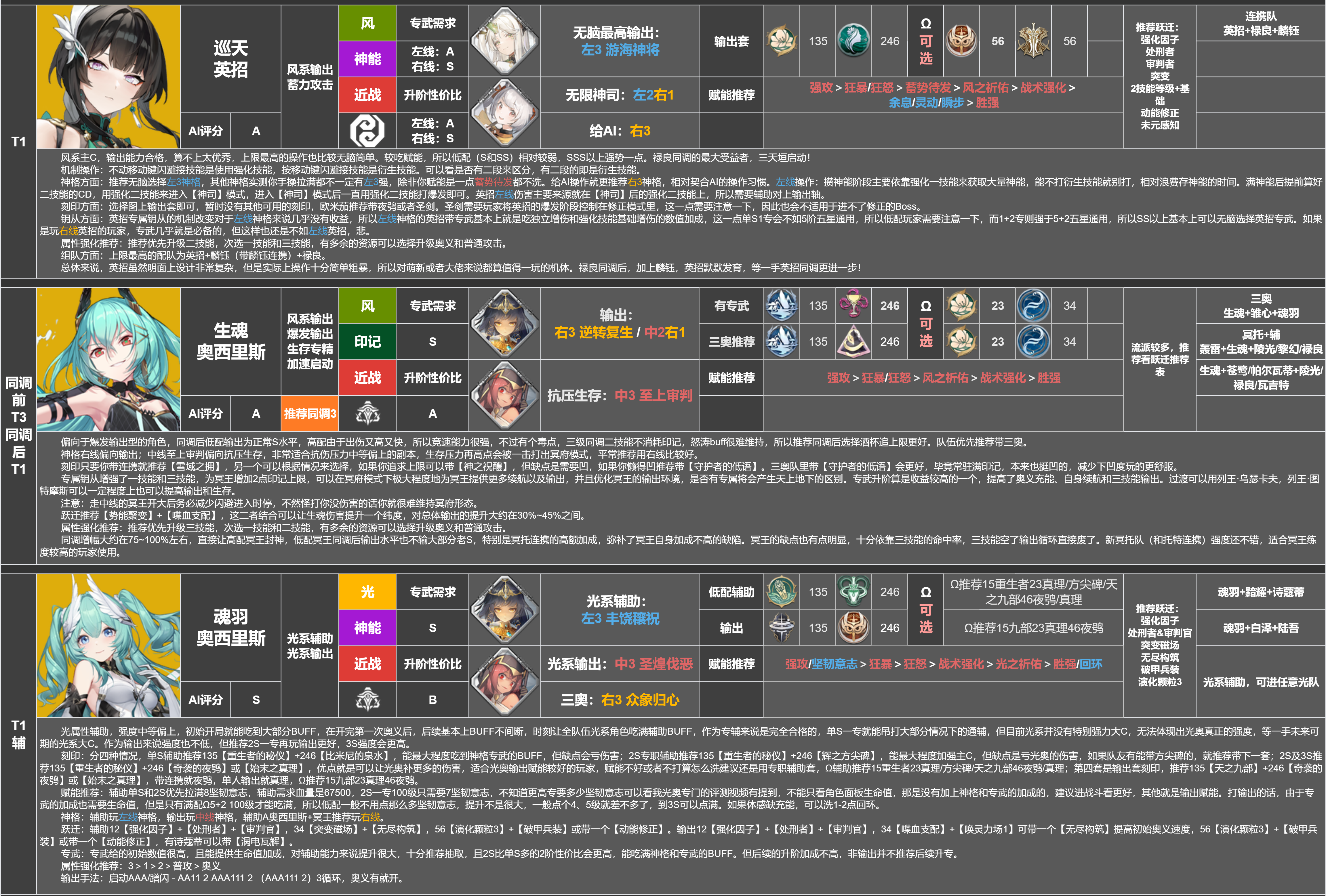The image size is (1326, 896).
Task: Click the 右3 逆转复生 text
Action: click(593, 332)
